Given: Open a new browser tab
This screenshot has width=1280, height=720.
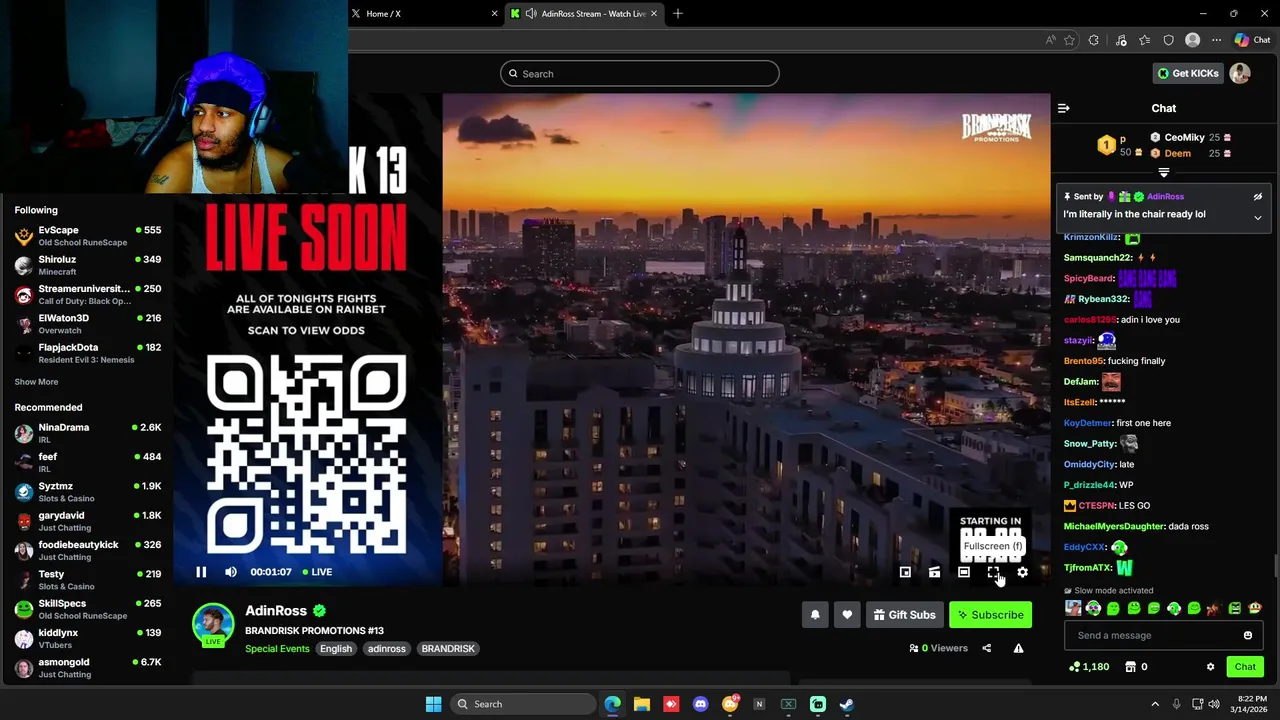Looking at the screenshot, I should tap(678, 13).
